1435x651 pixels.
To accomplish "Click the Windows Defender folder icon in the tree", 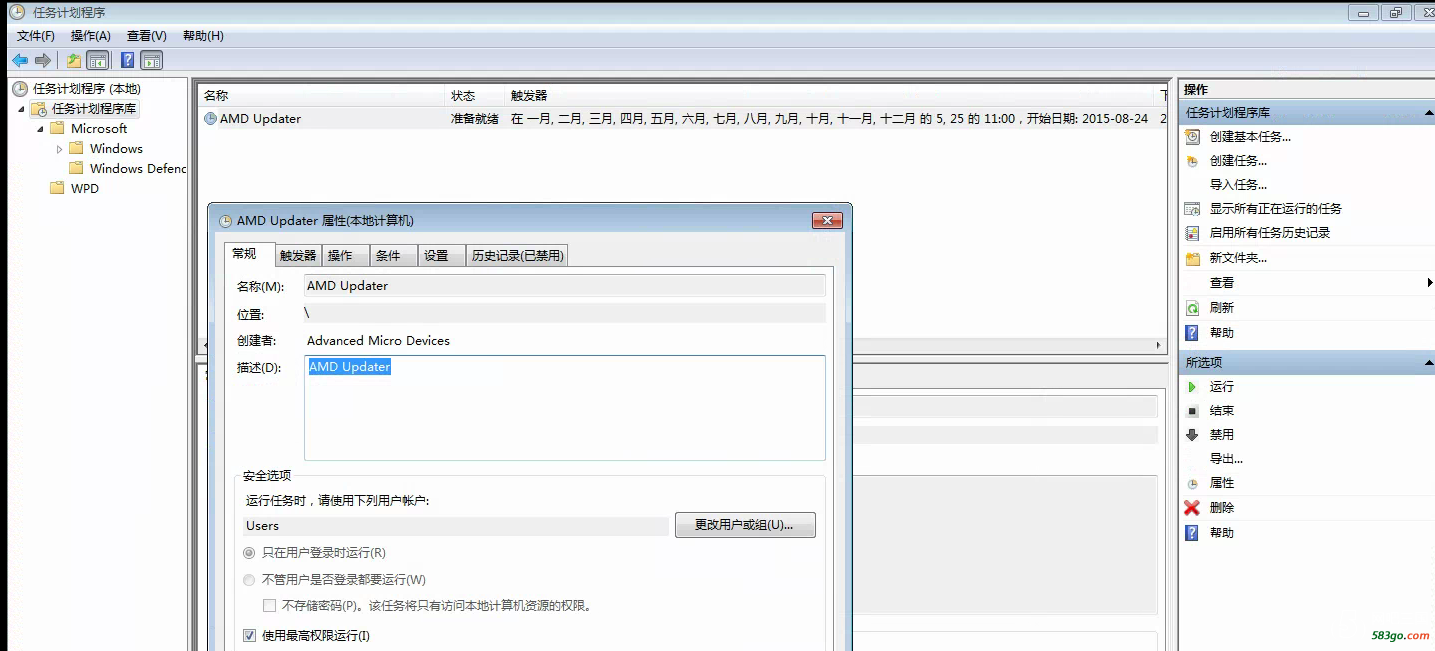I will (x=76, y=169).
